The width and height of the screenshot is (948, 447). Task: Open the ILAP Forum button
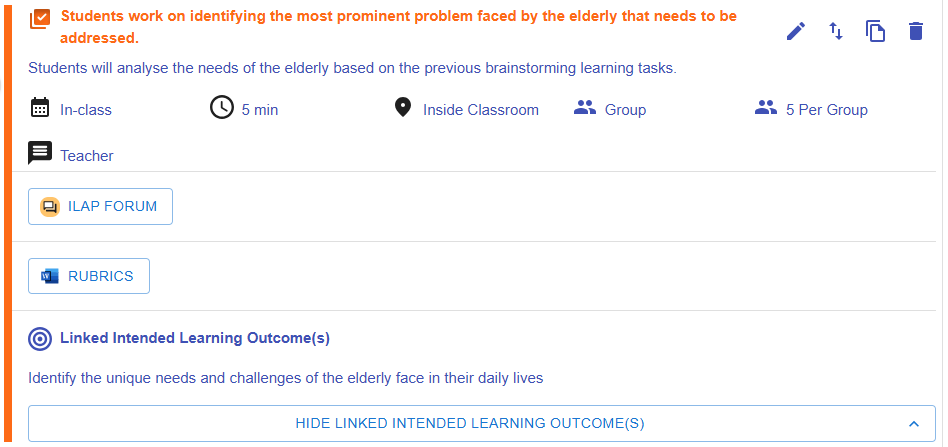100,207
